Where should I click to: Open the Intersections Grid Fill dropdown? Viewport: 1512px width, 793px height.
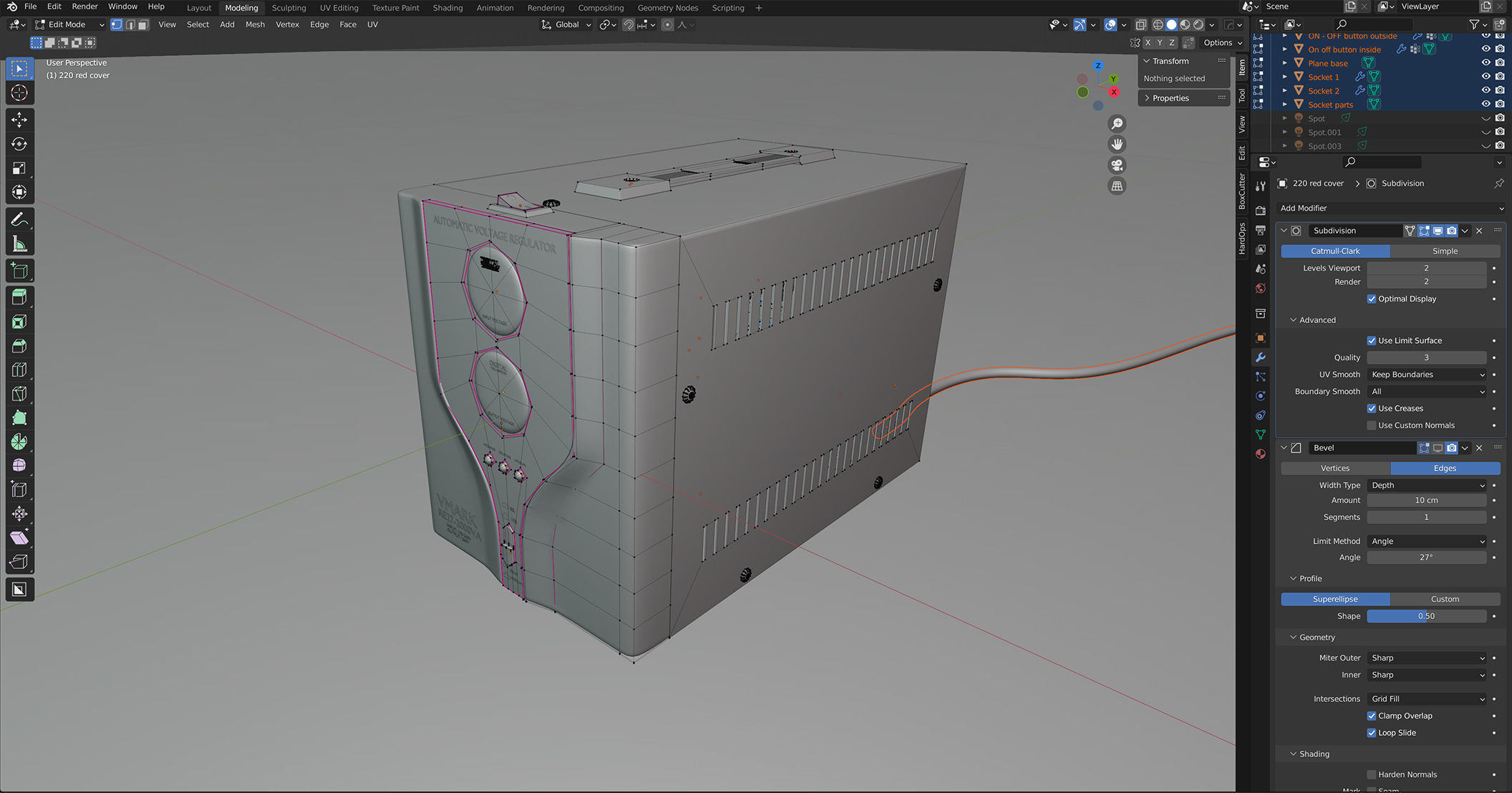[1427, 699]
